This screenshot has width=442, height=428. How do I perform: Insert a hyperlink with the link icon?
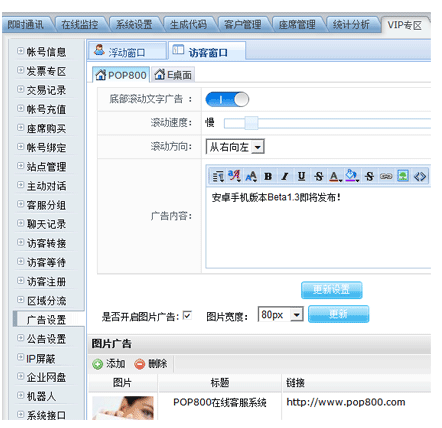coord(386,176)
